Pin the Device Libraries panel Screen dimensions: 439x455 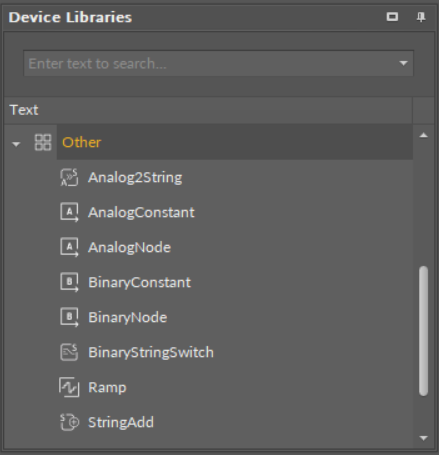coord(421,17)
